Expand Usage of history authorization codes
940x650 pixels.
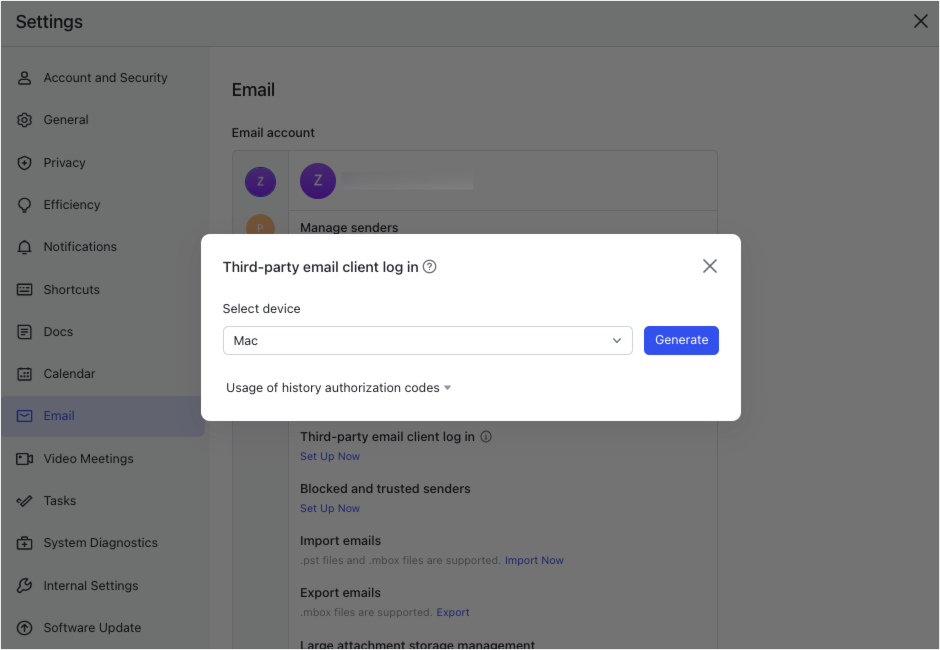pyautogui.click(x=338, y=388)
